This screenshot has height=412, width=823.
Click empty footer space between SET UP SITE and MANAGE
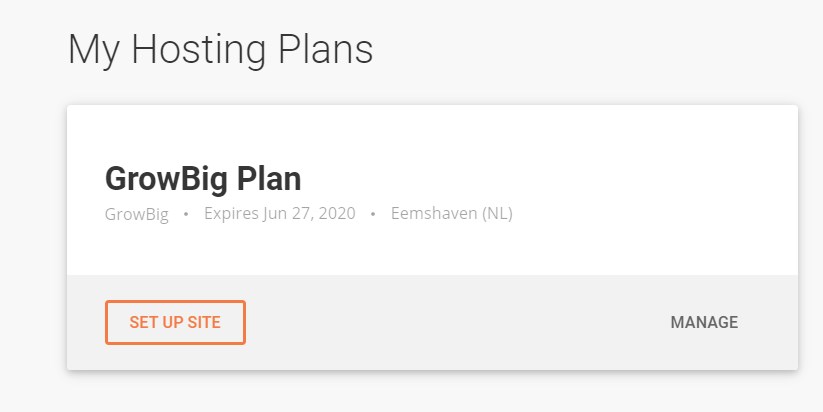click(x=457, y=322)
